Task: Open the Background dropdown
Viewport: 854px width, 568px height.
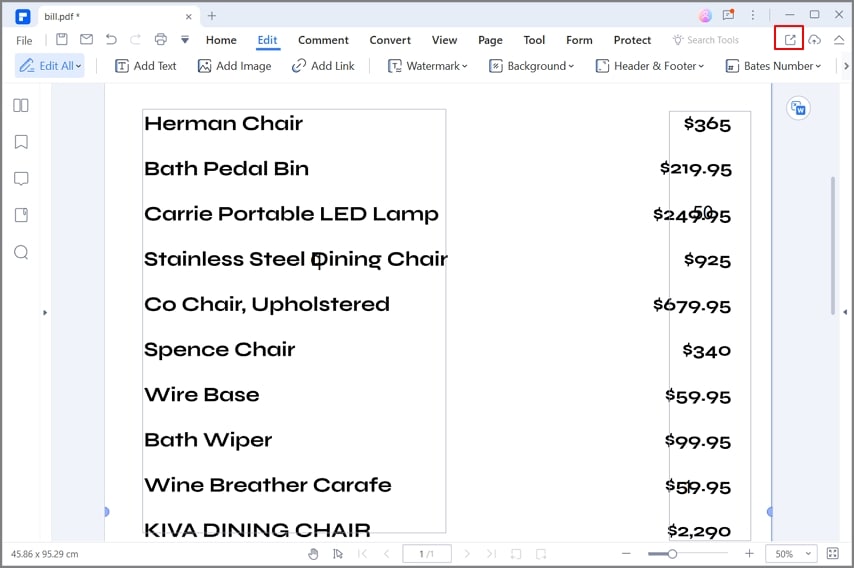Action: click(x=532, y=66)
